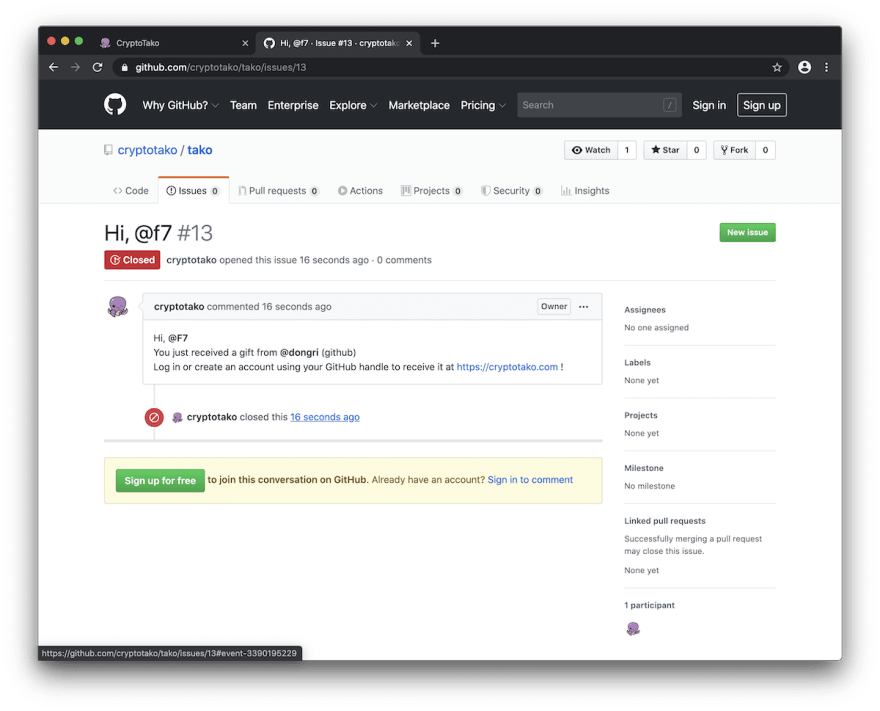This screenshot has height=711, width=880.
Task: Click the browser address bar URL
Action: (221, 67)
